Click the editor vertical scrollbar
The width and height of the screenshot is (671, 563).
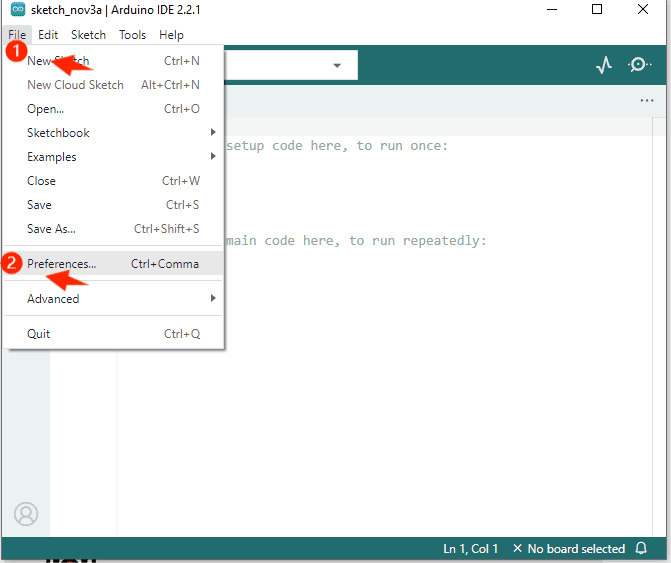click(659, 327)
